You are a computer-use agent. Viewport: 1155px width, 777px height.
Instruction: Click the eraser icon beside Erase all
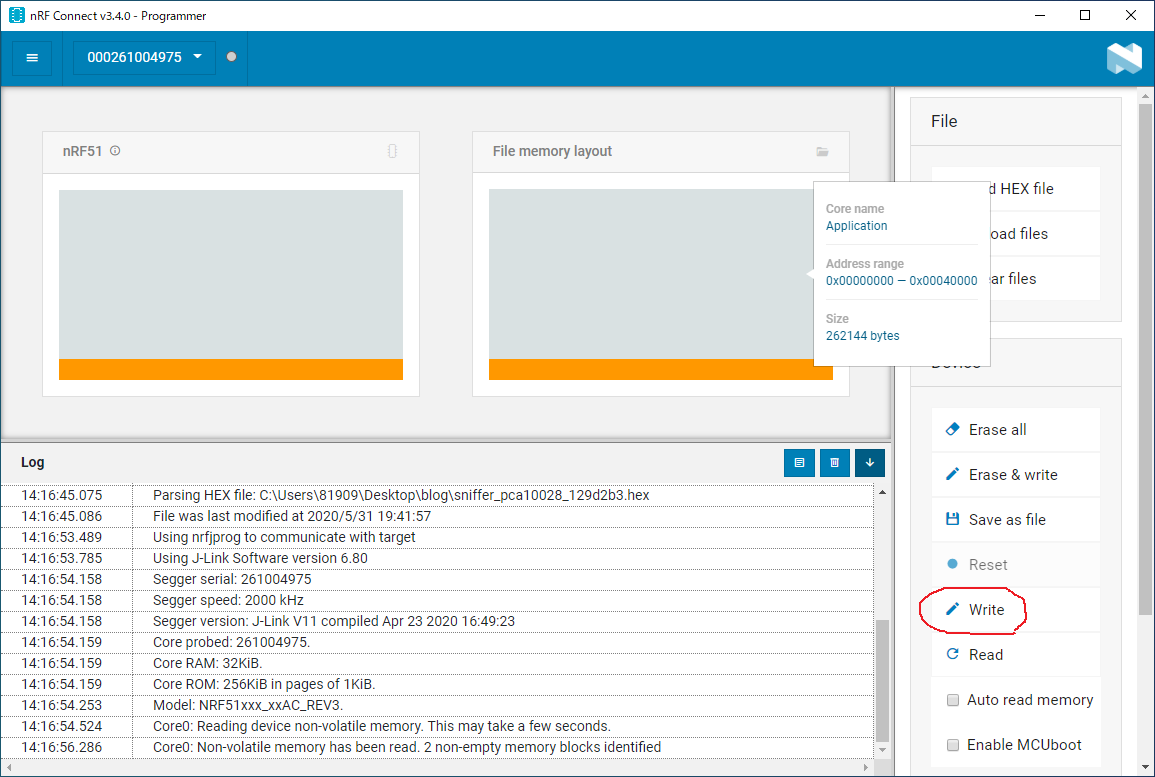952,429
